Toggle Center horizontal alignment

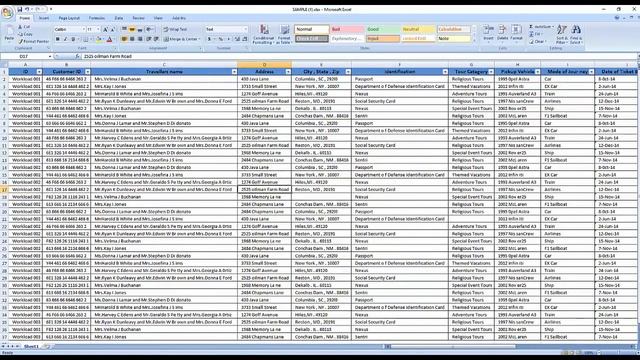click(x=132, y=39)
